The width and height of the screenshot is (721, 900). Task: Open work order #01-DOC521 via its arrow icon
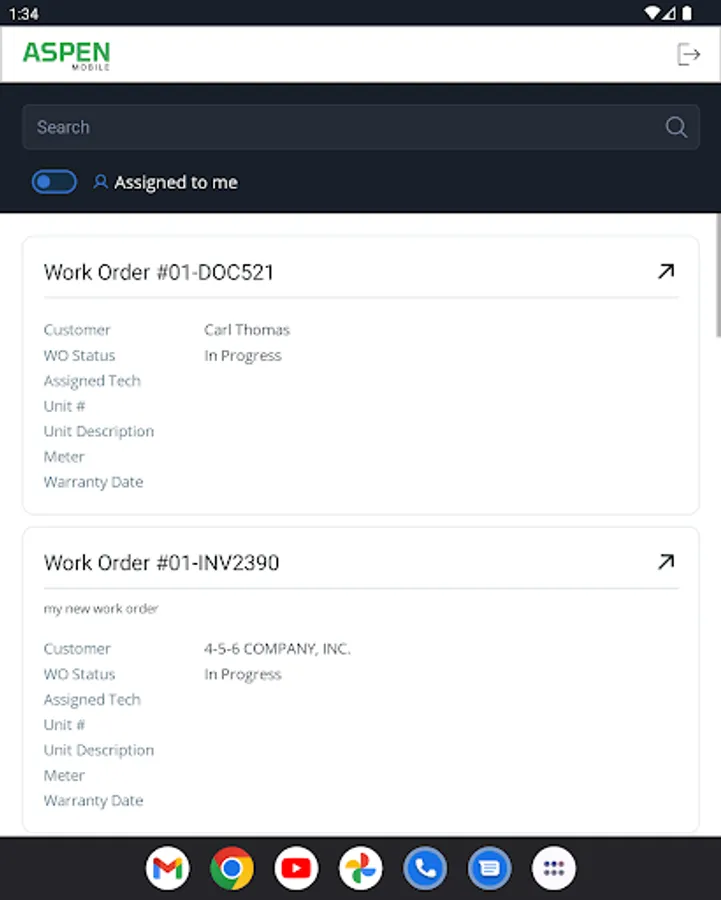(666, 270)
